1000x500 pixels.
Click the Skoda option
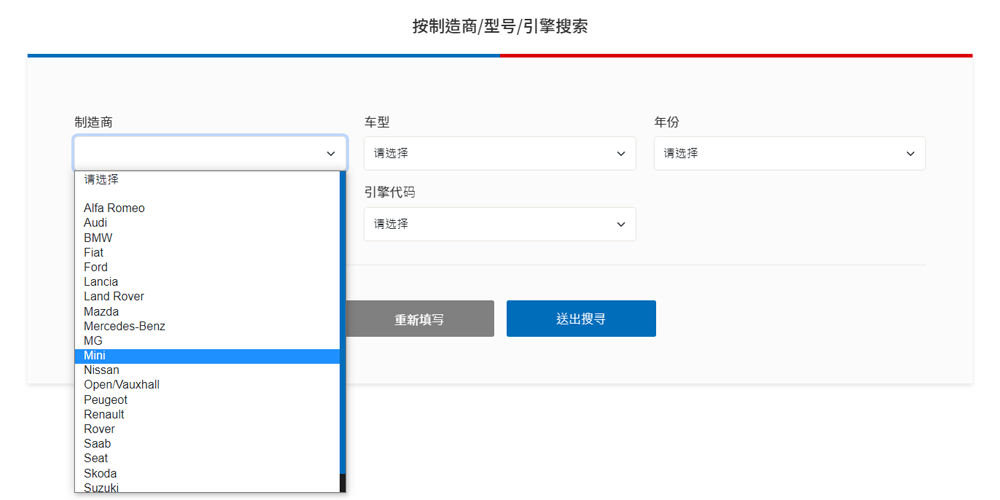(x=207, y=473)
